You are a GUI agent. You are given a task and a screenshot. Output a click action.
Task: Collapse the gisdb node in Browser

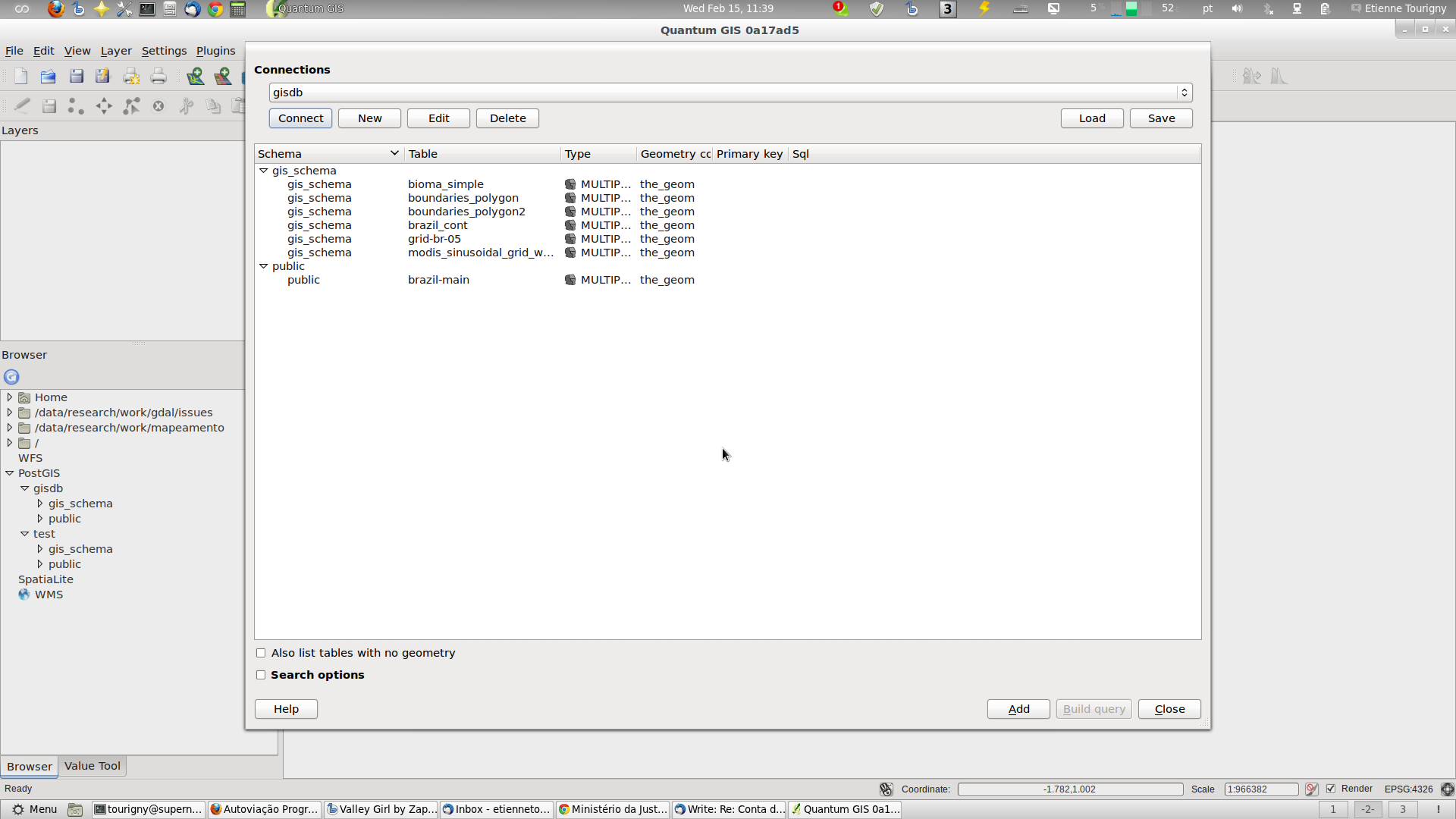(x=25, y=488)
